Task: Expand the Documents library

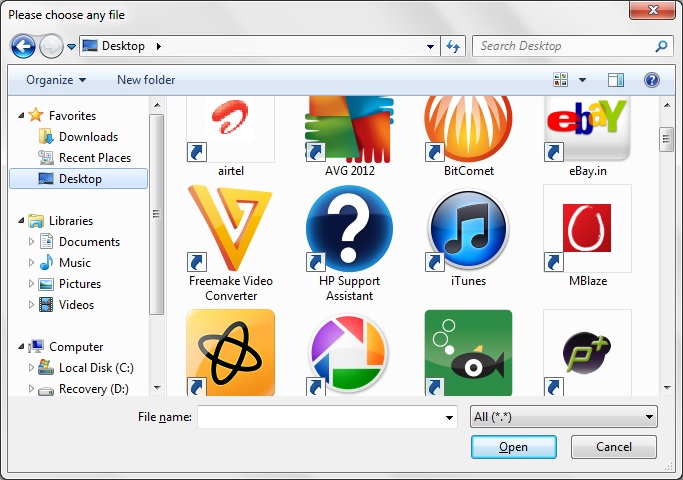Action: point(31,241)
